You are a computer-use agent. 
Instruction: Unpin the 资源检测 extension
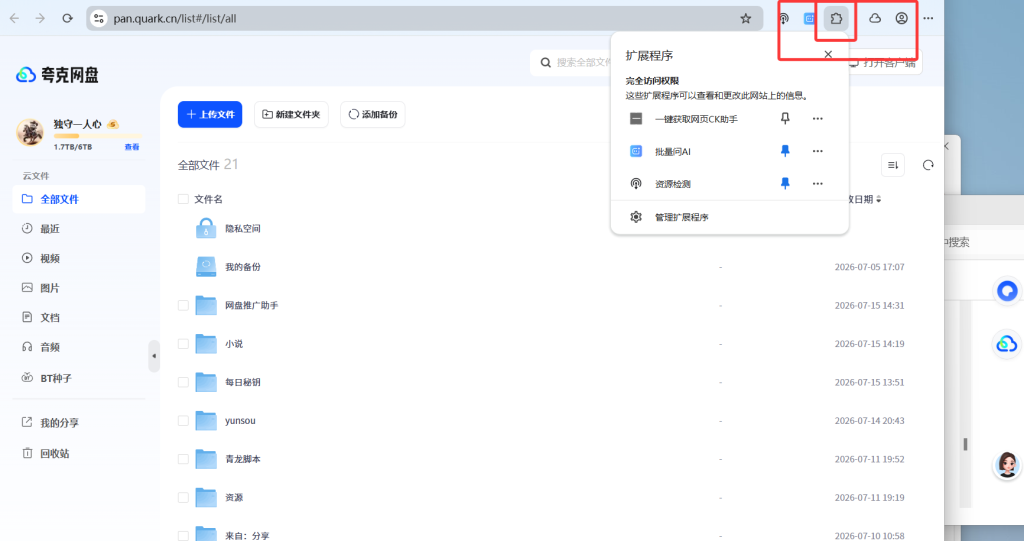click(785, 184)
